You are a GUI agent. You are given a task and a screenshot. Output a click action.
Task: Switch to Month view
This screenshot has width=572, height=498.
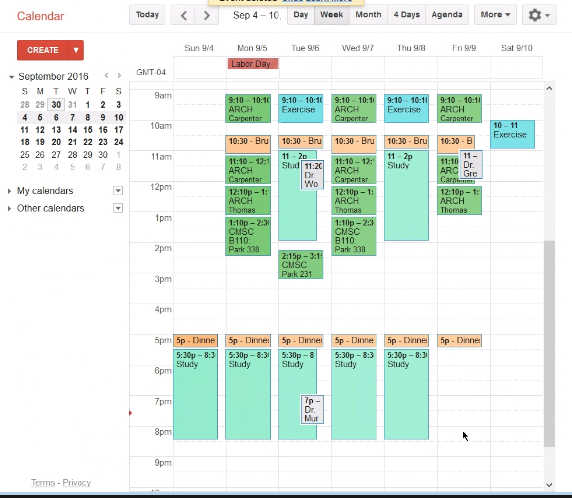click(x=368, y=15)
